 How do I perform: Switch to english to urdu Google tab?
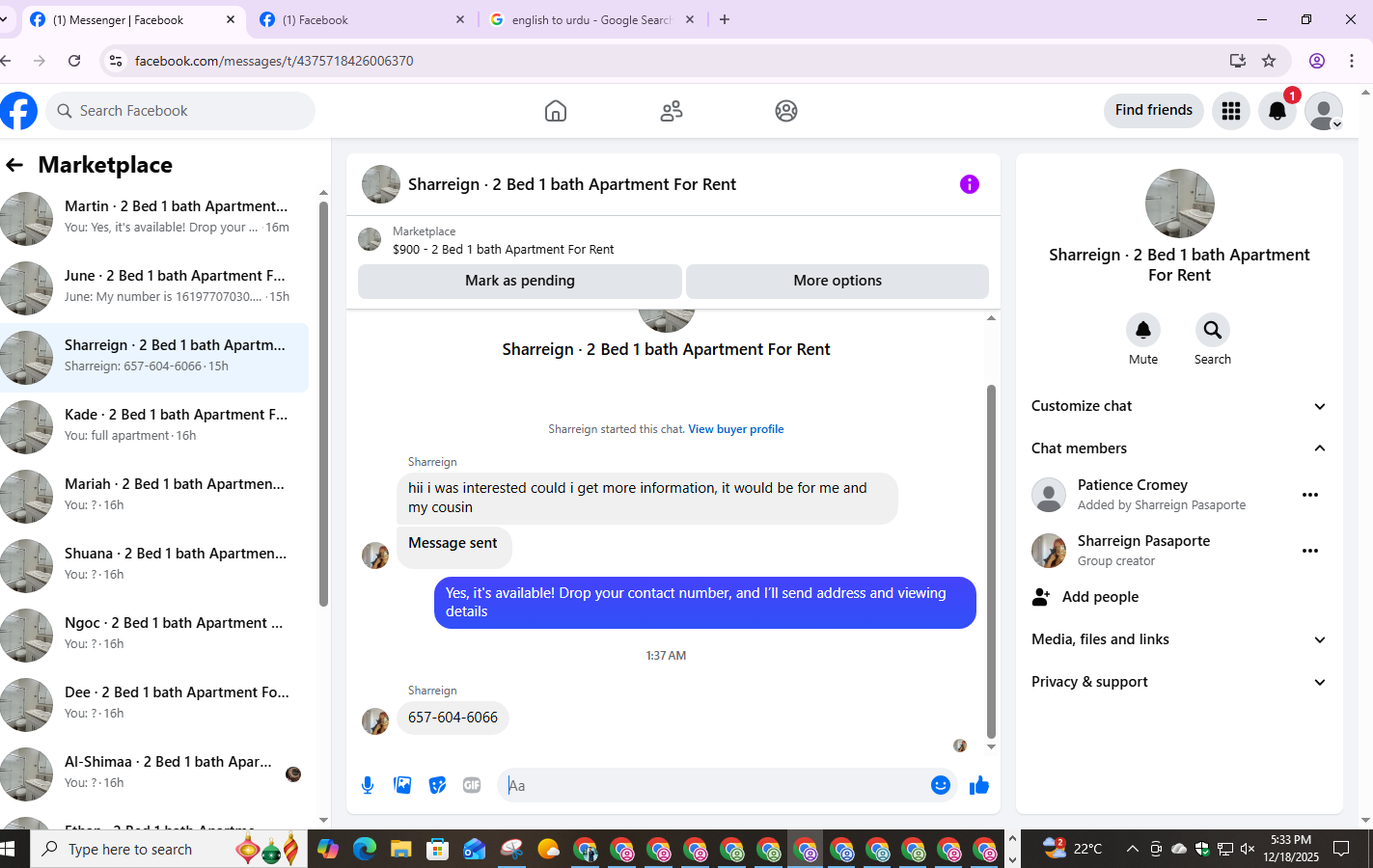[591, 19]
